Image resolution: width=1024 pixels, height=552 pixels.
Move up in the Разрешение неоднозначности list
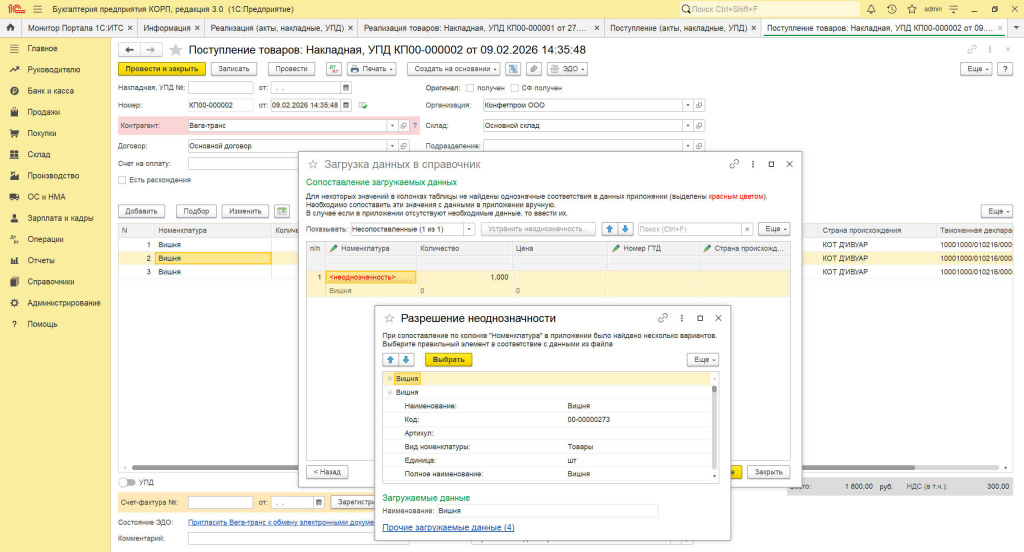391,360
